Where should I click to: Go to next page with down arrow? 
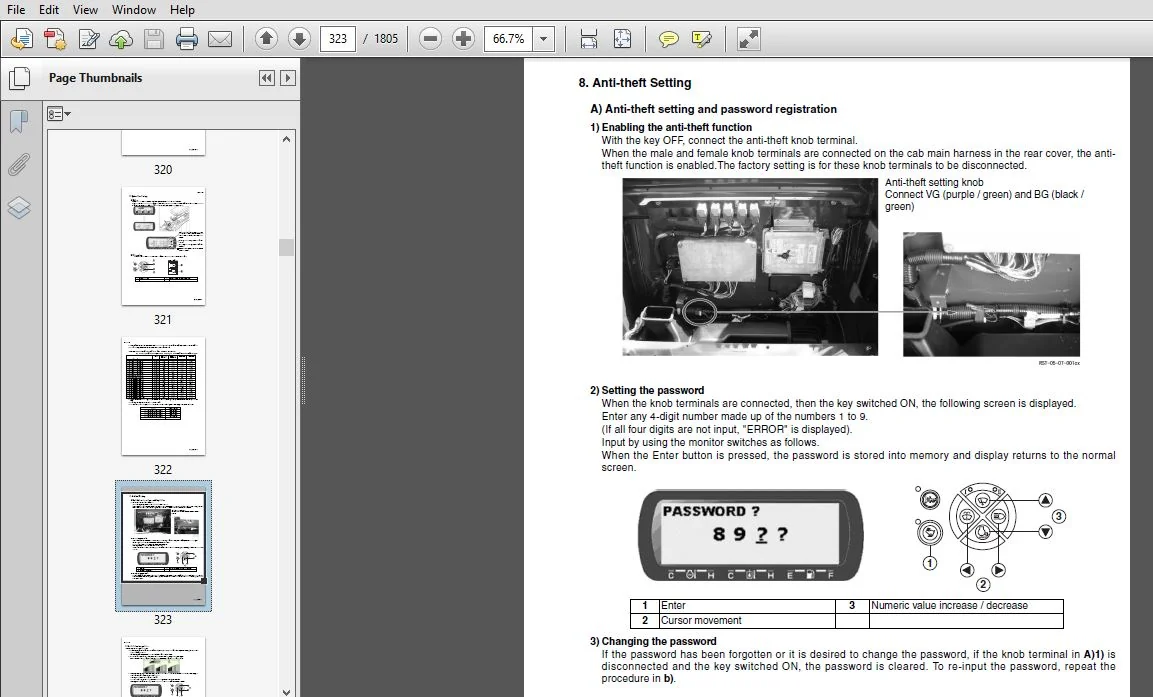click(x=299, y=38)
